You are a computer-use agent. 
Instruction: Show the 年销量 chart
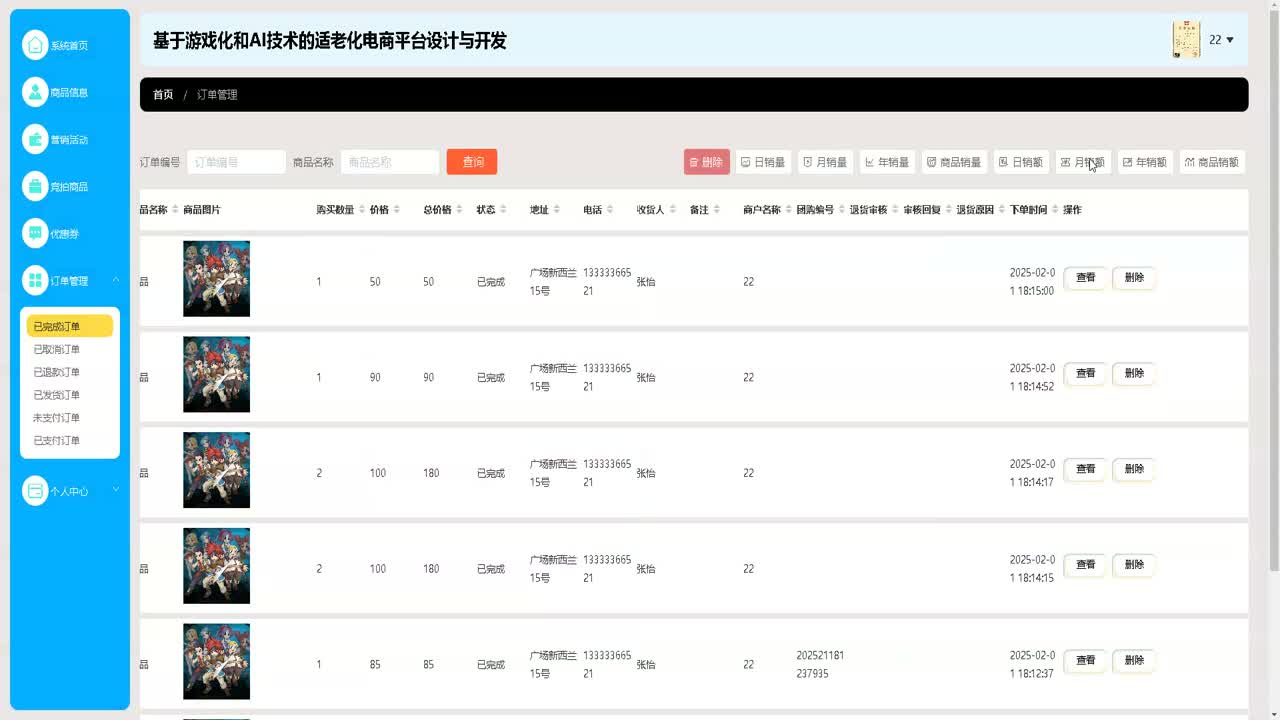click(888, 162)
